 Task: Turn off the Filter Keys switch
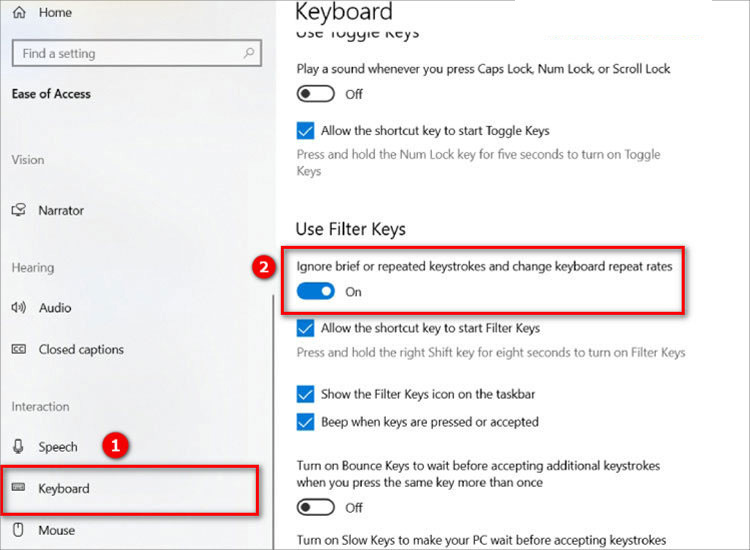[x=315, y=291]
